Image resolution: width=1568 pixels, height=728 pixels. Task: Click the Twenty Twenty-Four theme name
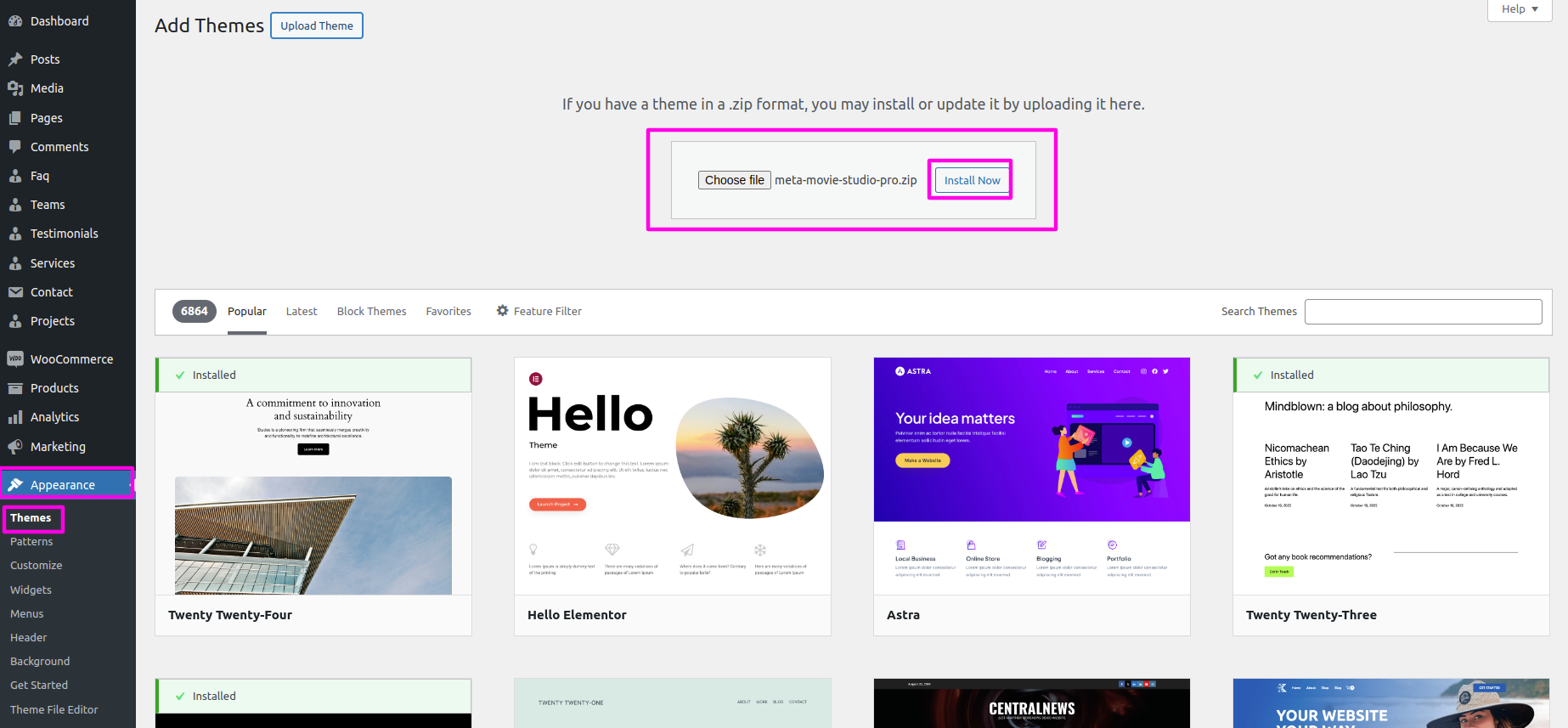coord(230,615)
